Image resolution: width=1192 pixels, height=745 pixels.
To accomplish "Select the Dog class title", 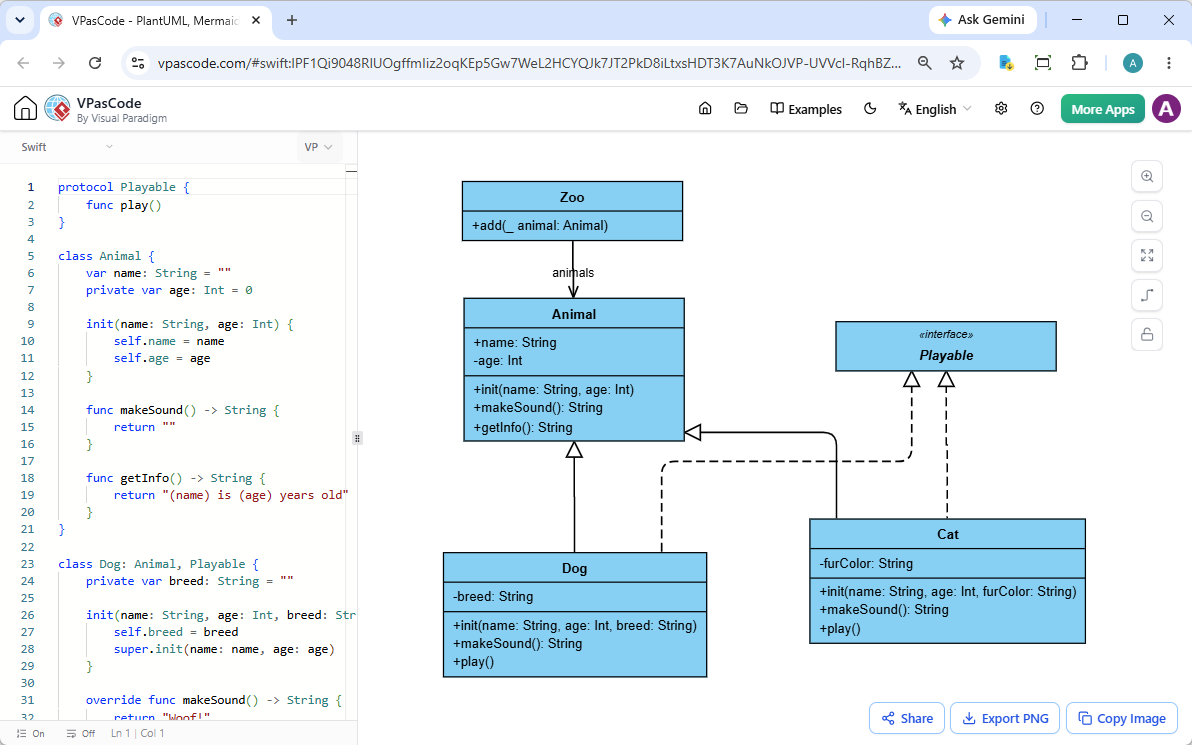I will tap(575, 568).
